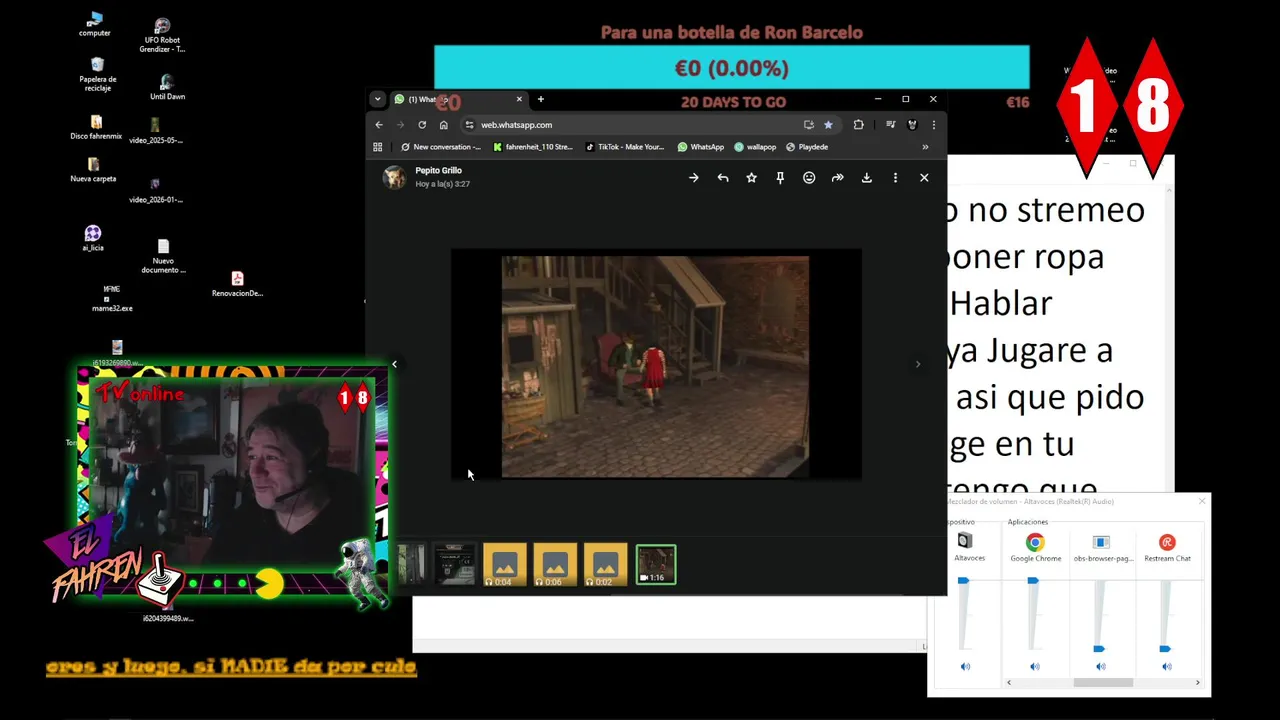1280x720 pixels.
Task: Go to message in WhatsApp viewer
Action: (693, 178)
